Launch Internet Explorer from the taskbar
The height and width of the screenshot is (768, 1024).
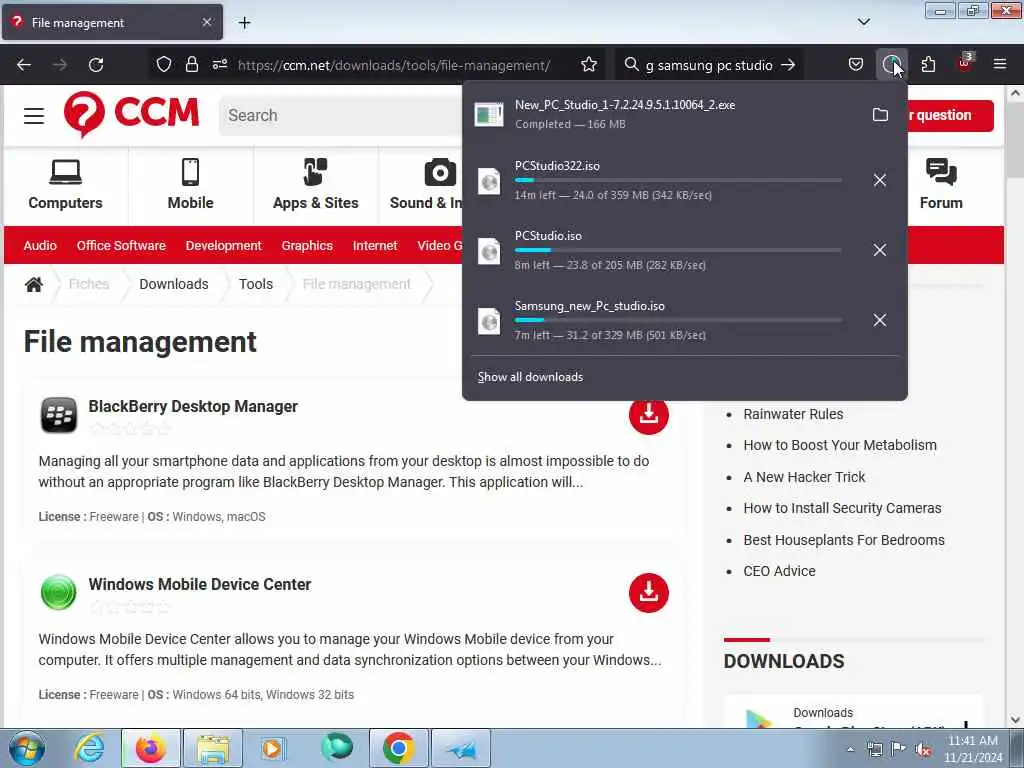[x=89, y=748]
